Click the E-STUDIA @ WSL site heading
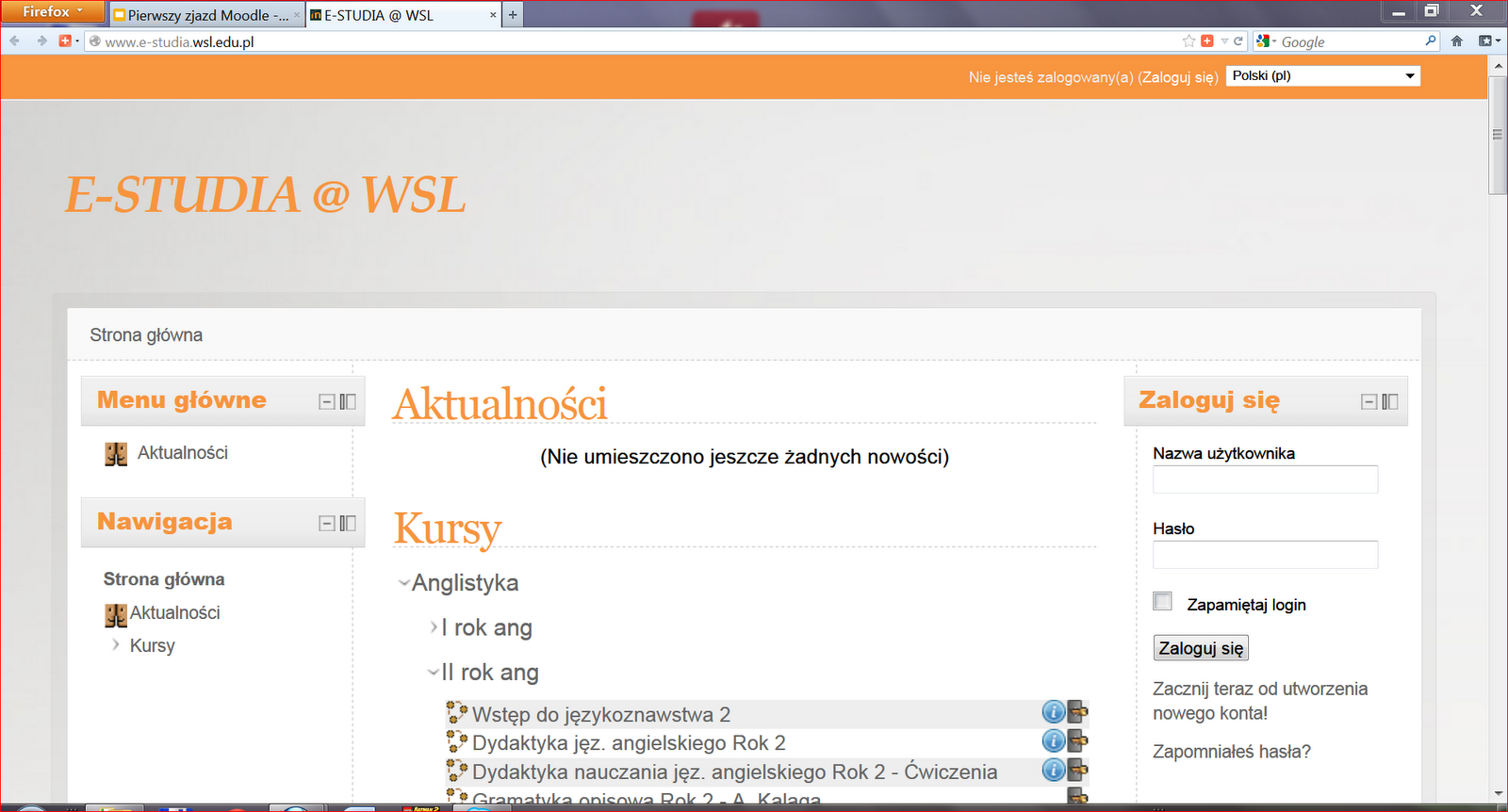The image size is (1508, 812). pos(265,195)
